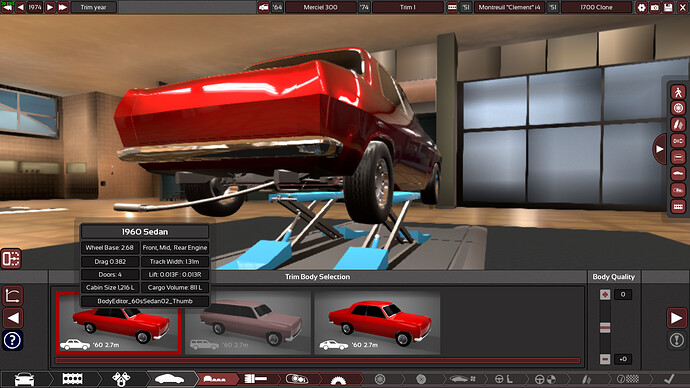The image size is (690, 388).
Task: Select the Montreuil "Clement" I4 engine family
Action: pos(509,7)
